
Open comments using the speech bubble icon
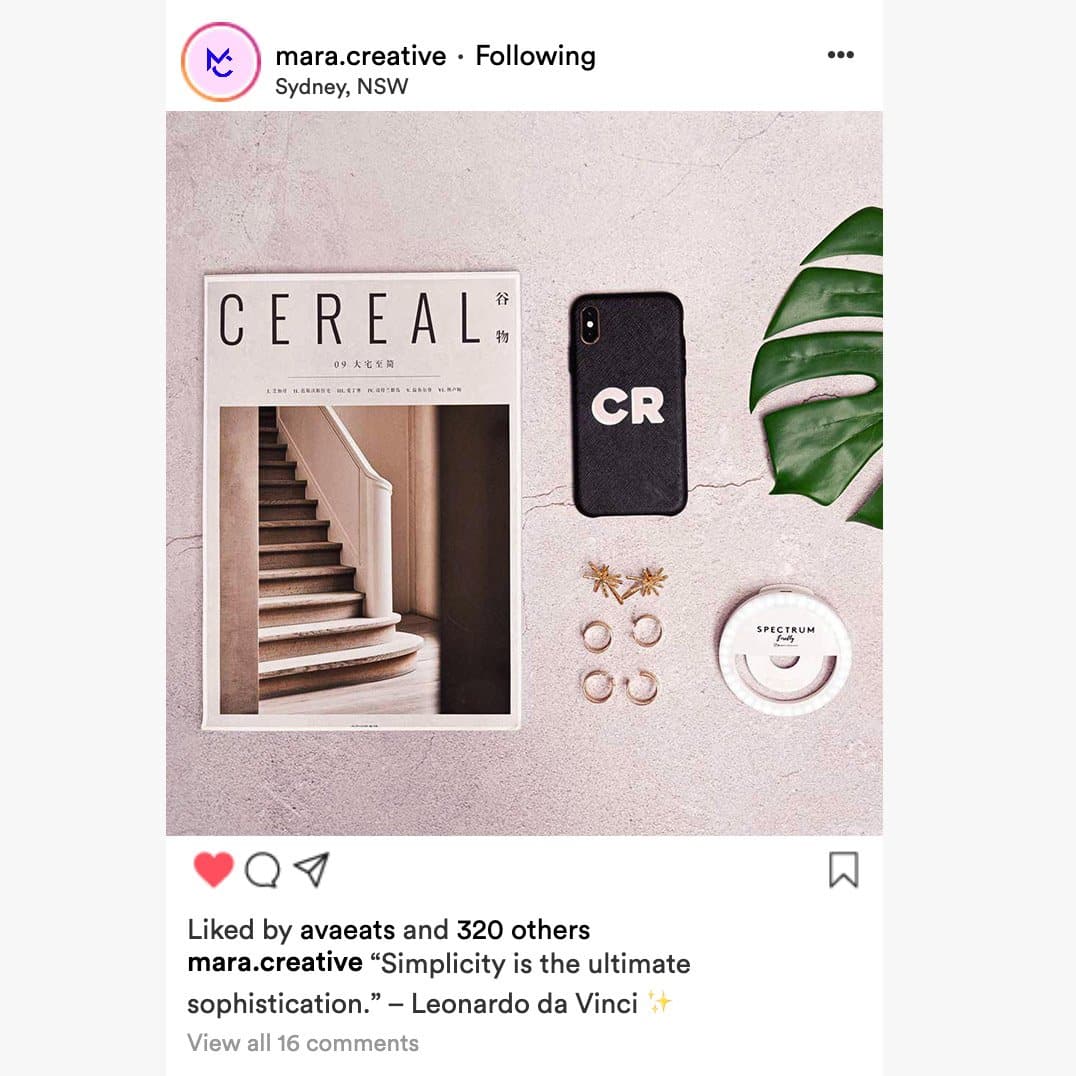262,870
